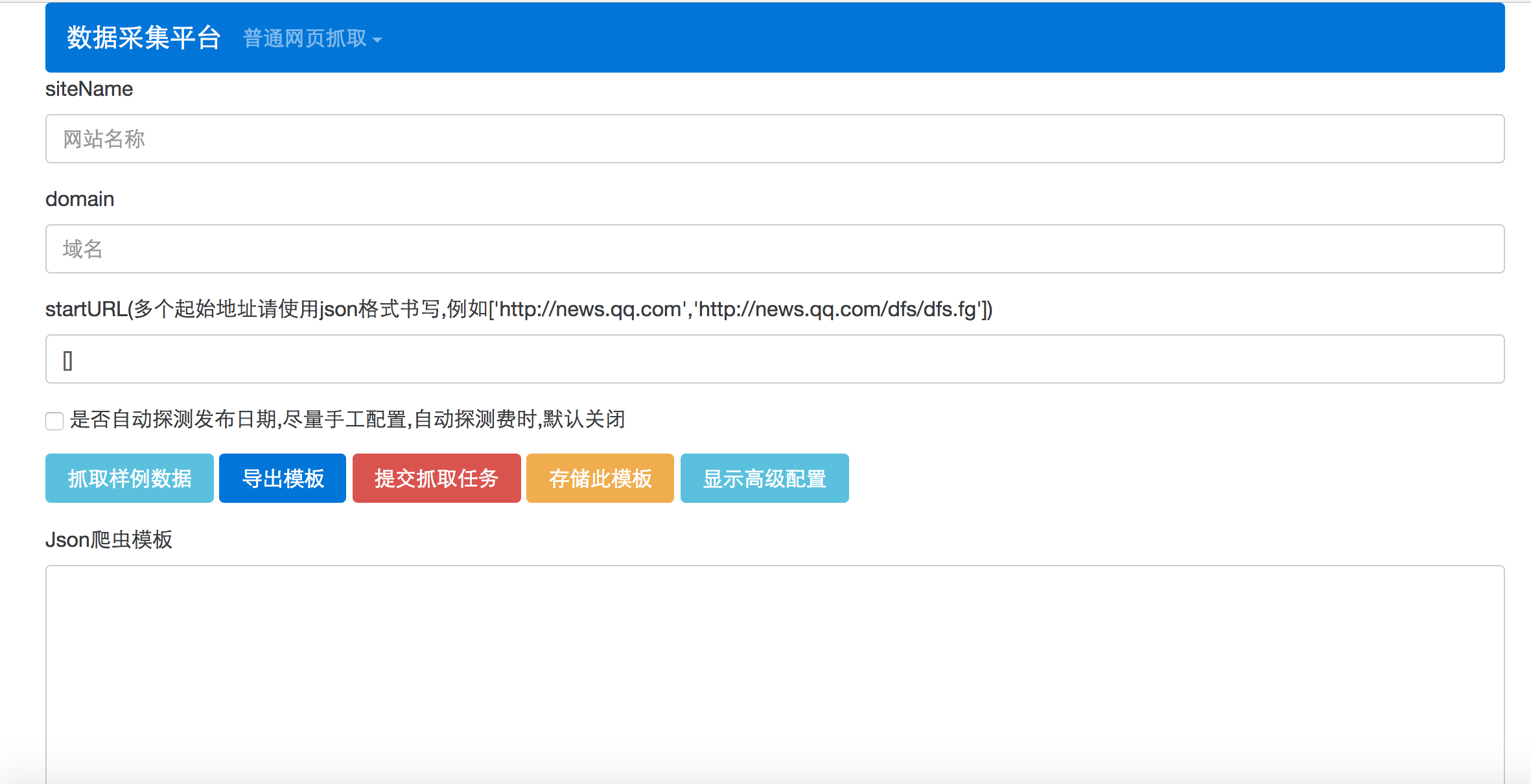Click the startURL instructions label
This screenshot has width=1531, height=784.
(519, 309)
